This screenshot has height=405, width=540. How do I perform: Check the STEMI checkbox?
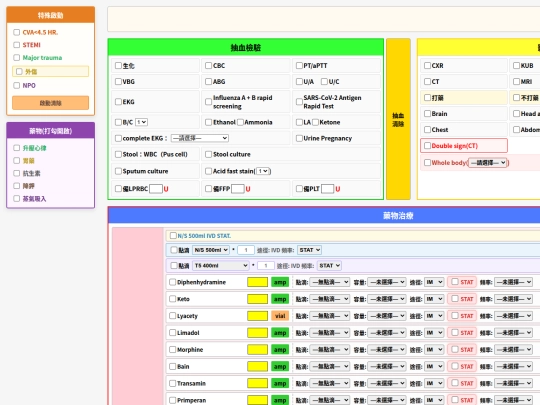coord(17,45)
